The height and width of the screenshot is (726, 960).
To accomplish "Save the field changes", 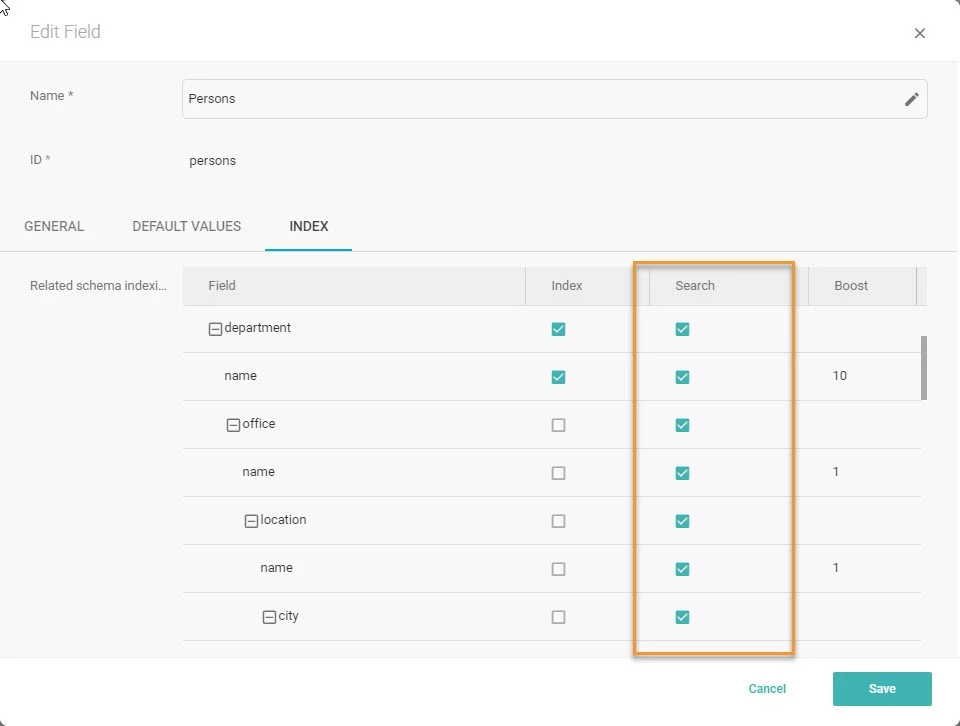I will 882,689.
